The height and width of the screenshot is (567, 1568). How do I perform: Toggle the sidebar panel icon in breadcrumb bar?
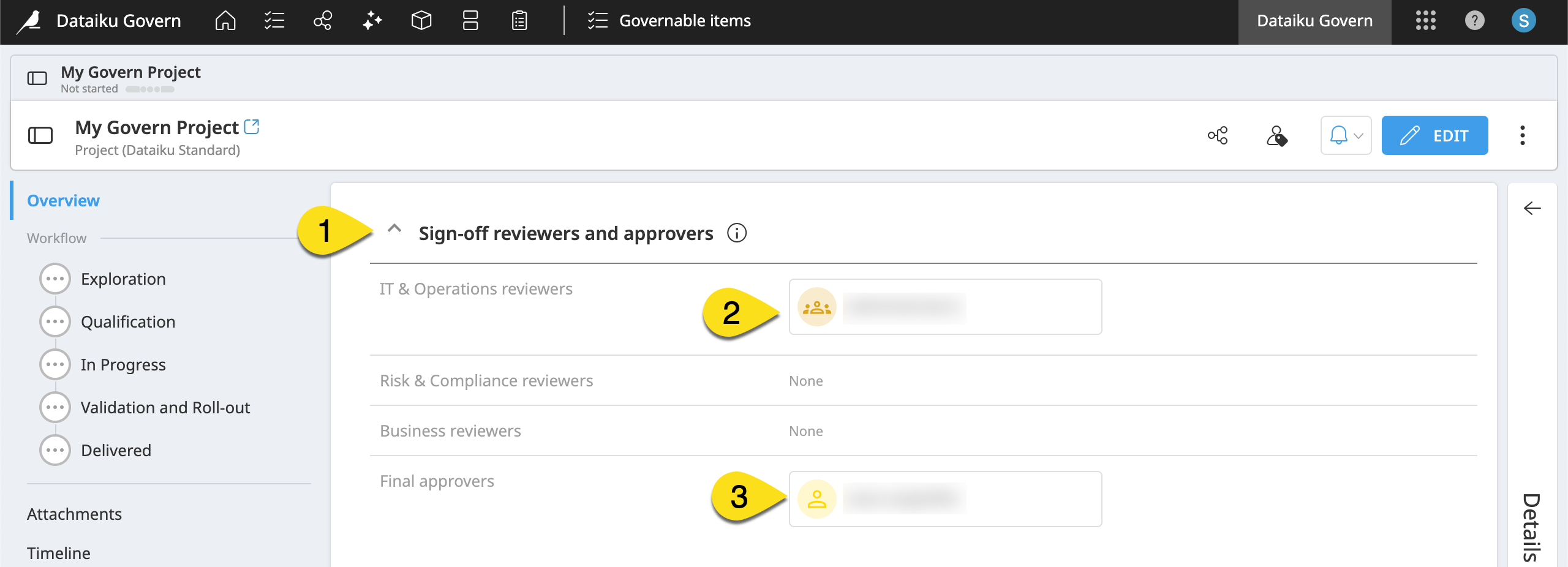(x=37, y=78)
